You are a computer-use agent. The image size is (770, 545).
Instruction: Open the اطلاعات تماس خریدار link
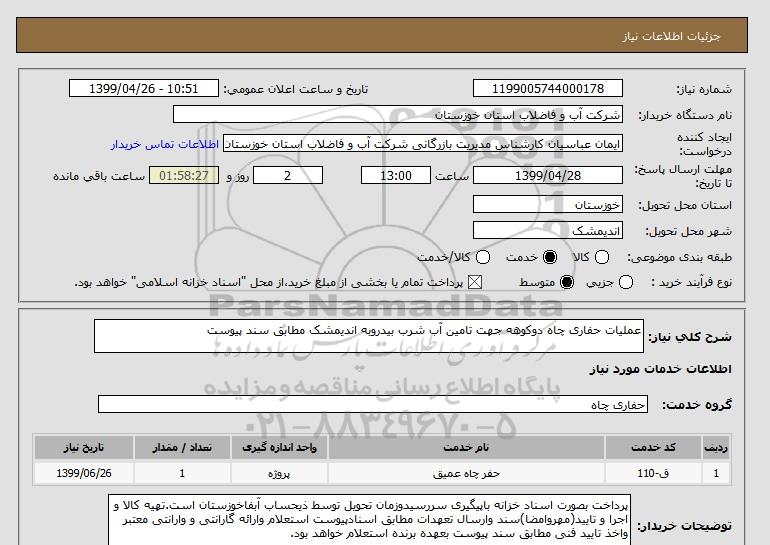coord(165,144)
